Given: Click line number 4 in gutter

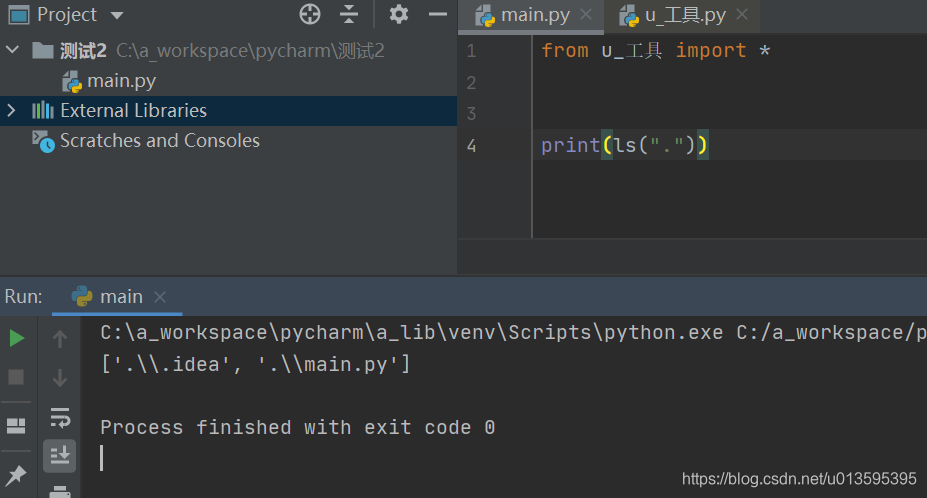Looking at the screenshot, I should [x=471, y=145].
